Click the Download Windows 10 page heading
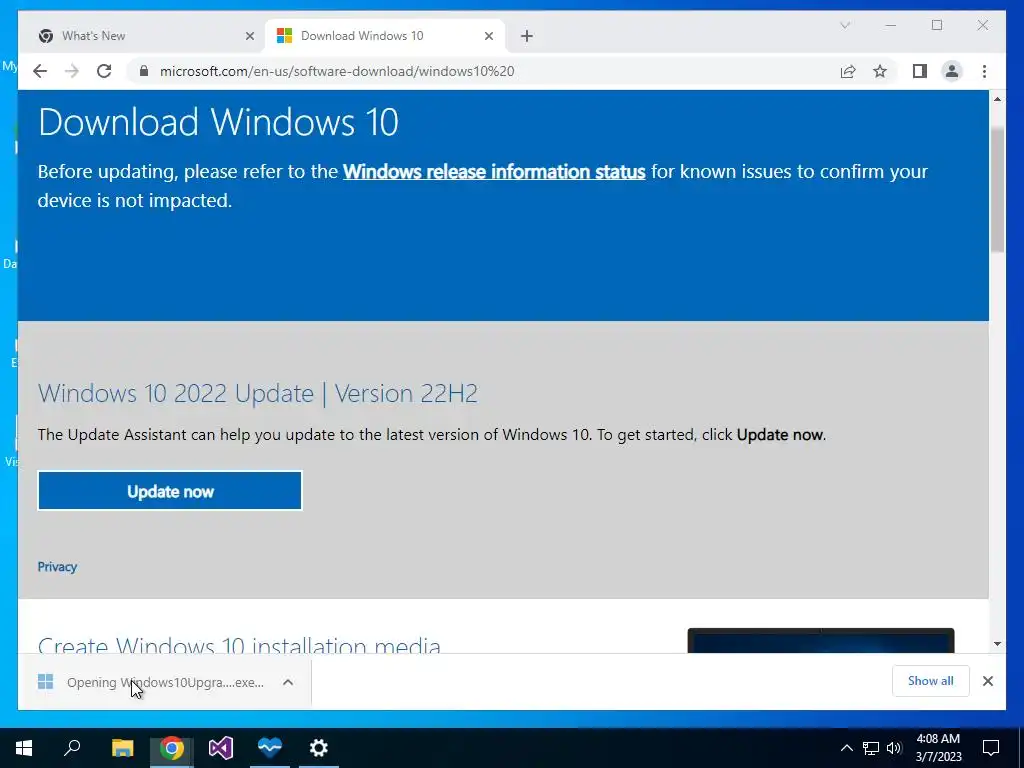Screen dimensions: 1024x768 point(218,121)
